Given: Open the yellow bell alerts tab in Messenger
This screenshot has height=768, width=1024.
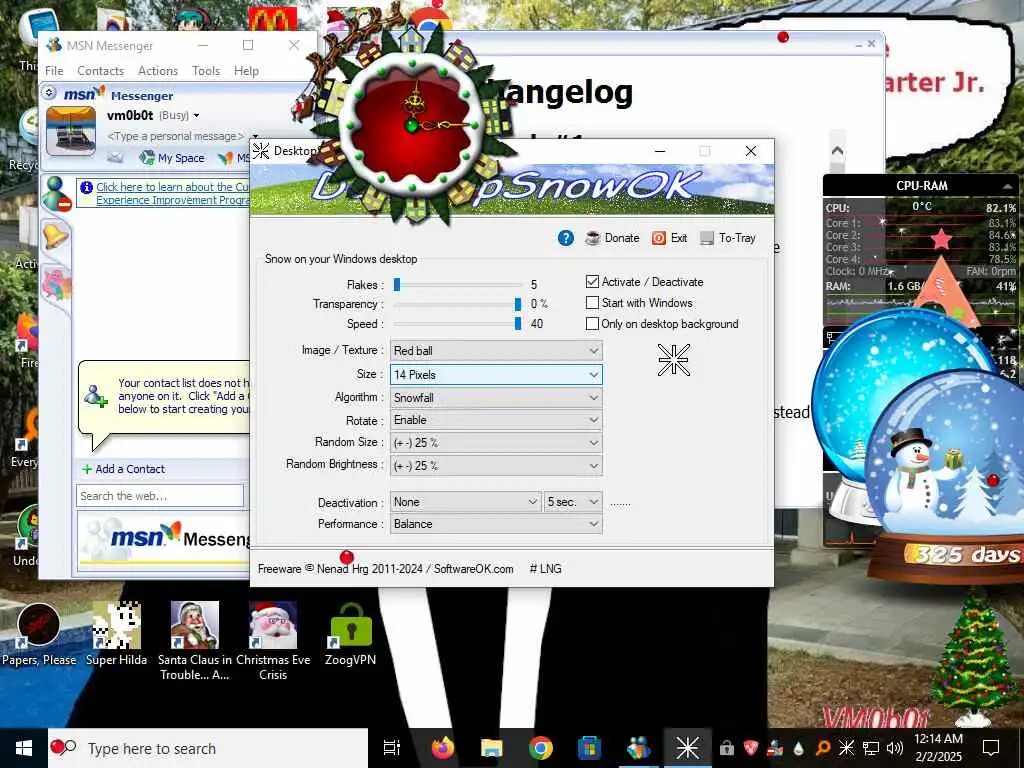Looking at the screenshot, I should (56, 235).
